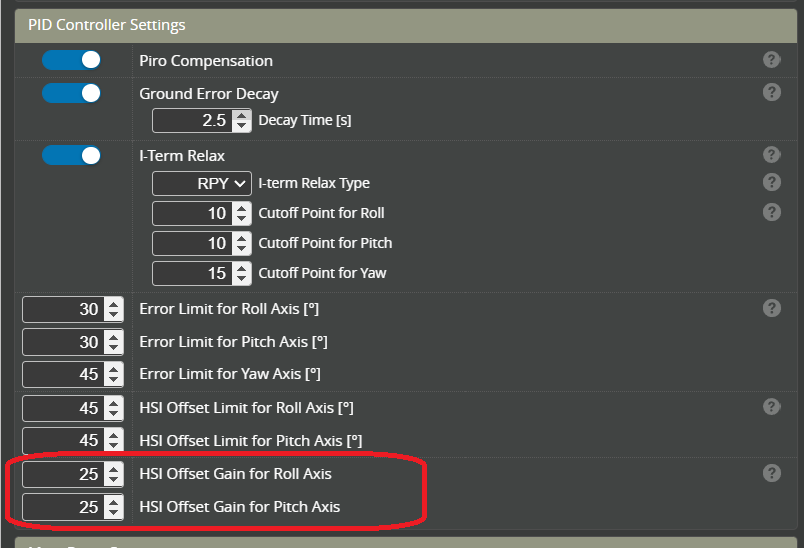
Task: Click help icon for I-Term Relax
Action: 771,155
